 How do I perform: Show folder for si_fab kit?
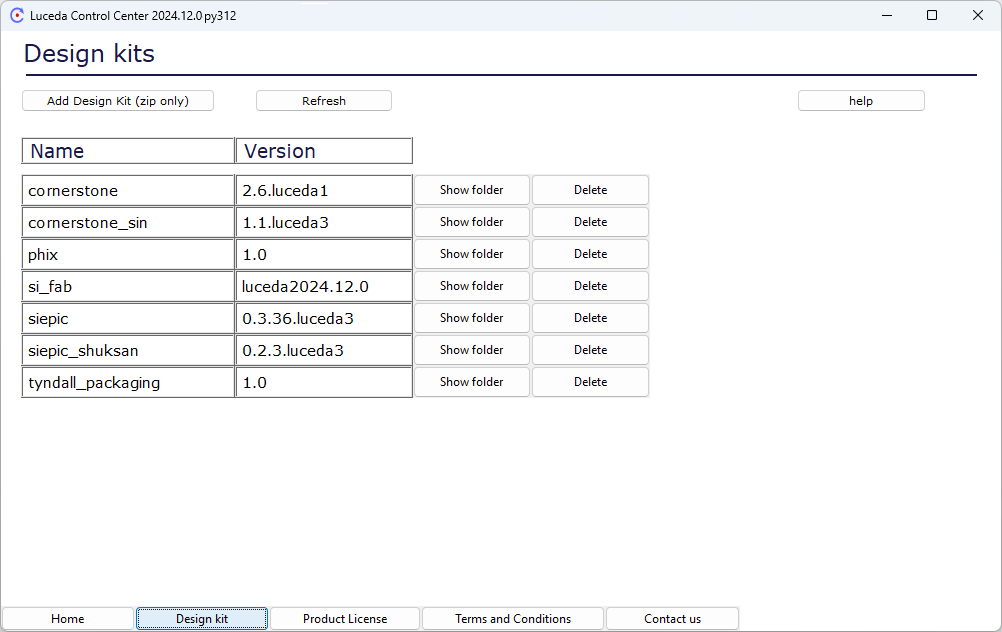tap(471, 286)
